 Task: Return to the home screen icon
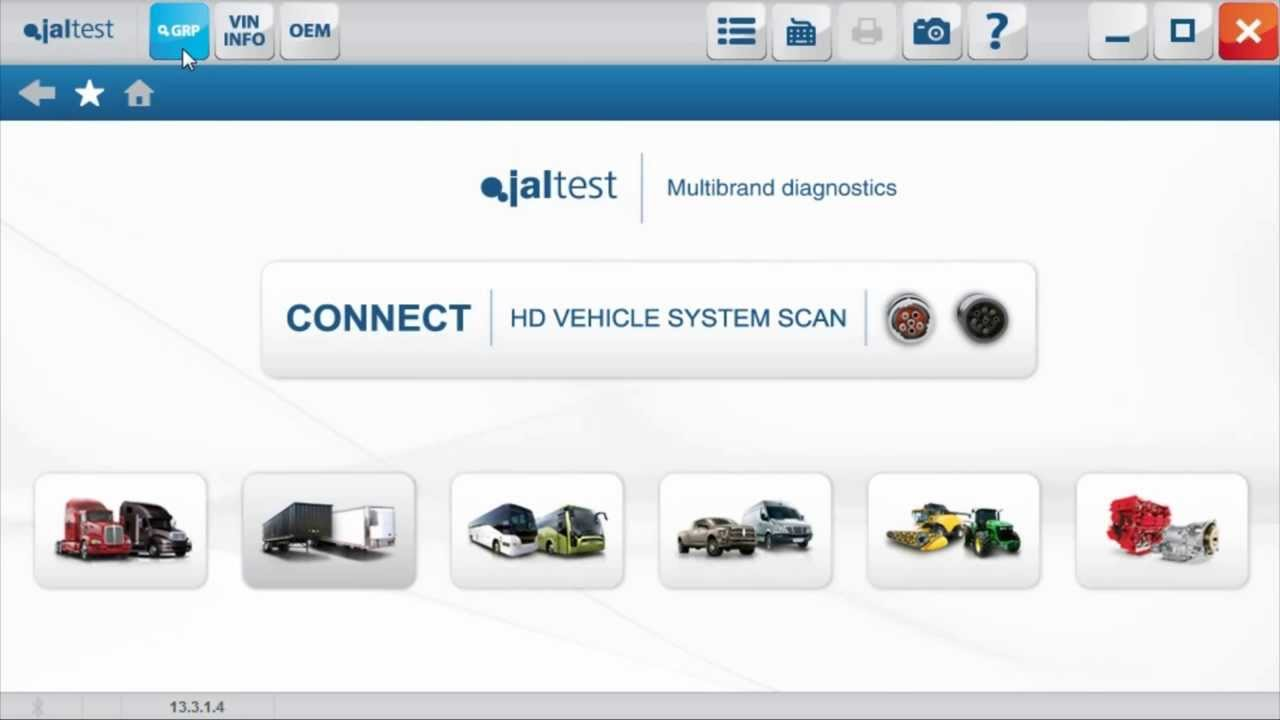[139, 92]
